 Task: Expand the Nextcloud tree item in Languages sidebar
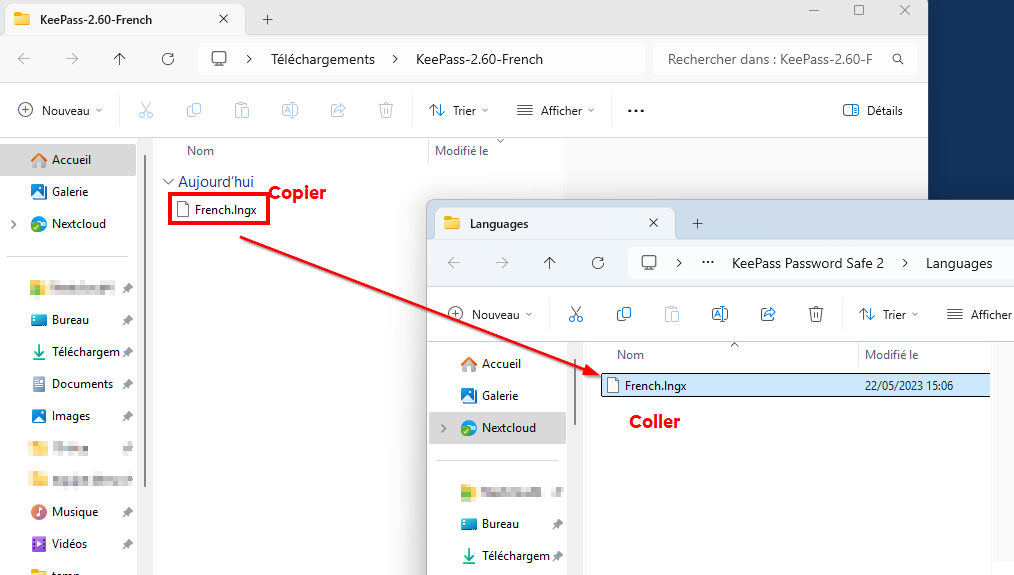click(x=442, y=428)
